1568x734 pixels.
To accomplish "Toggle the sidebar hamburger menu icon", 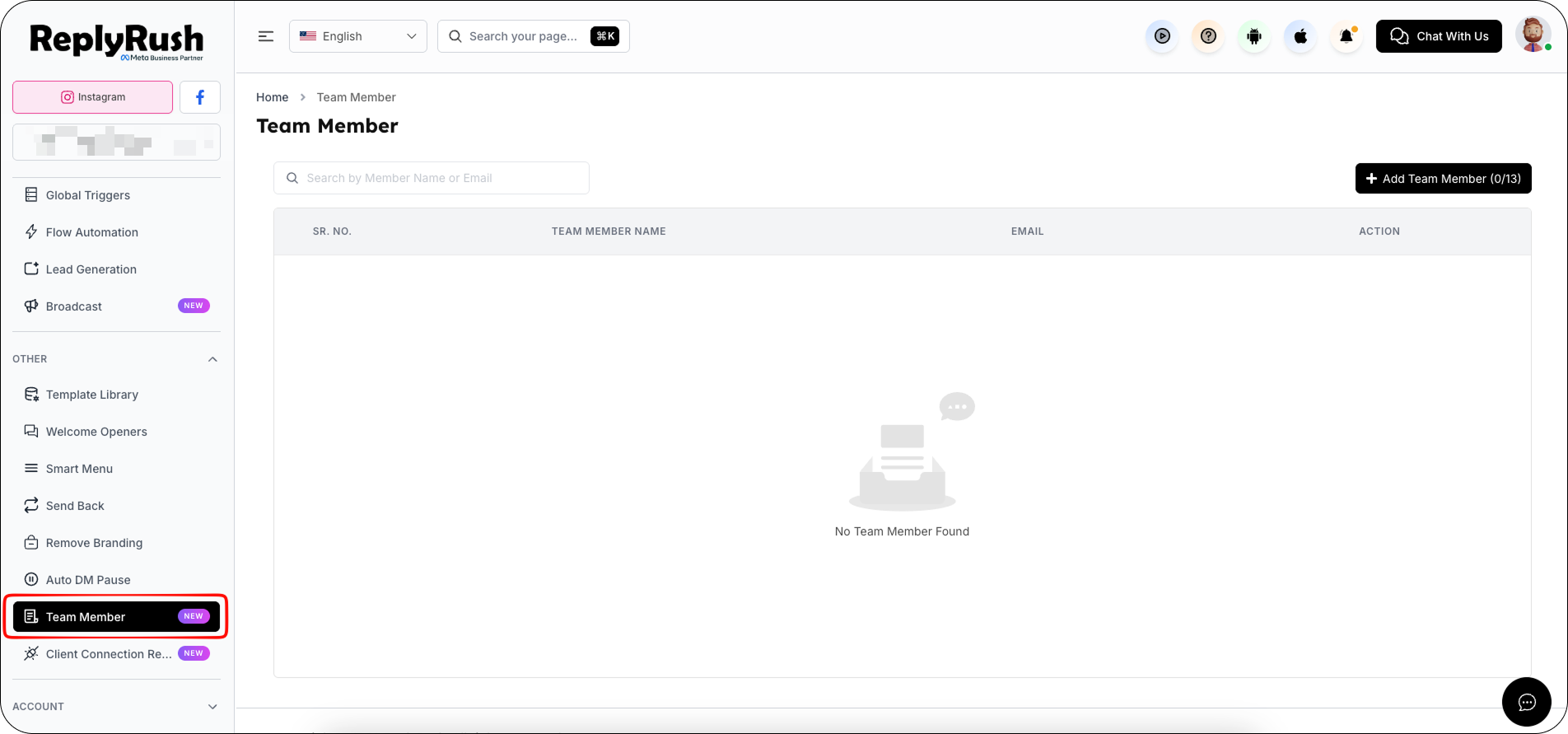I will tap(266, 36).
